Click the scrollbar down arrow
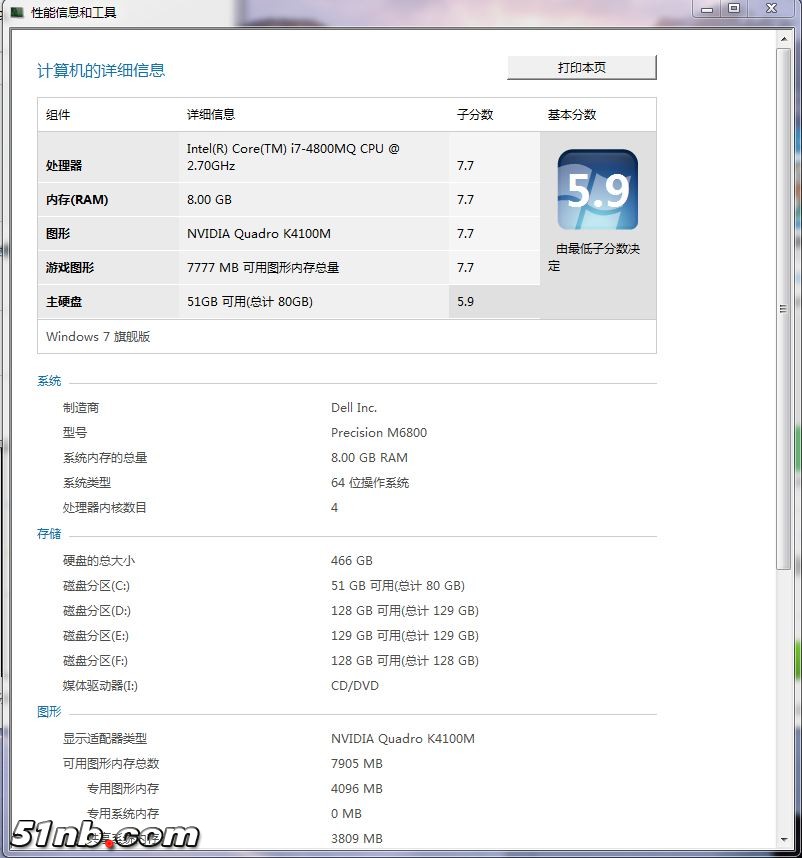This screenshot has height=858, width=802. pos(784,838)
